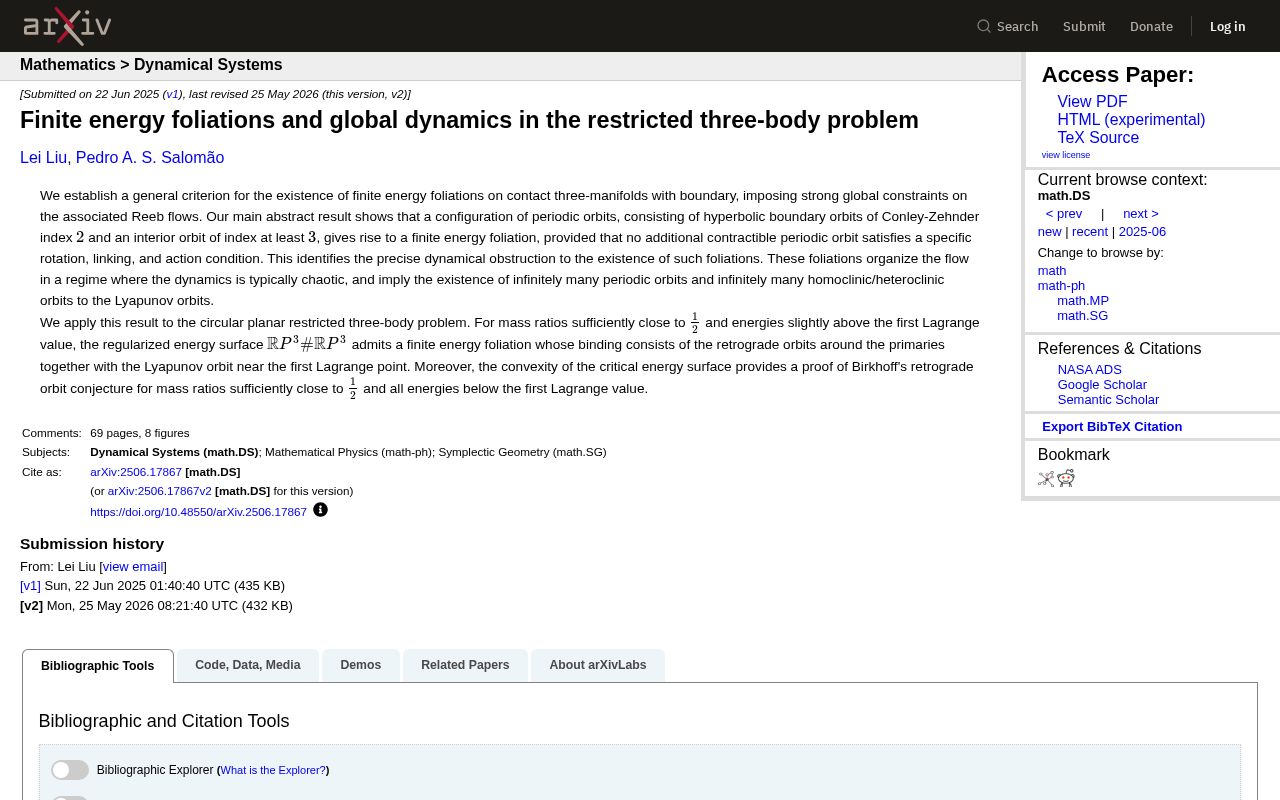Click Submit in header
This screenshot has height=800, width=1280.
(1084, 26)
